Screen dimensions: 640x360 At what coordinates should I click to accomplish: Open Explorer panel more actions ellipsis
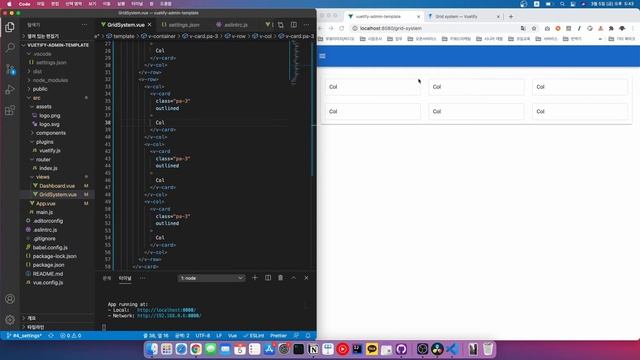click(x=84, y=25)
